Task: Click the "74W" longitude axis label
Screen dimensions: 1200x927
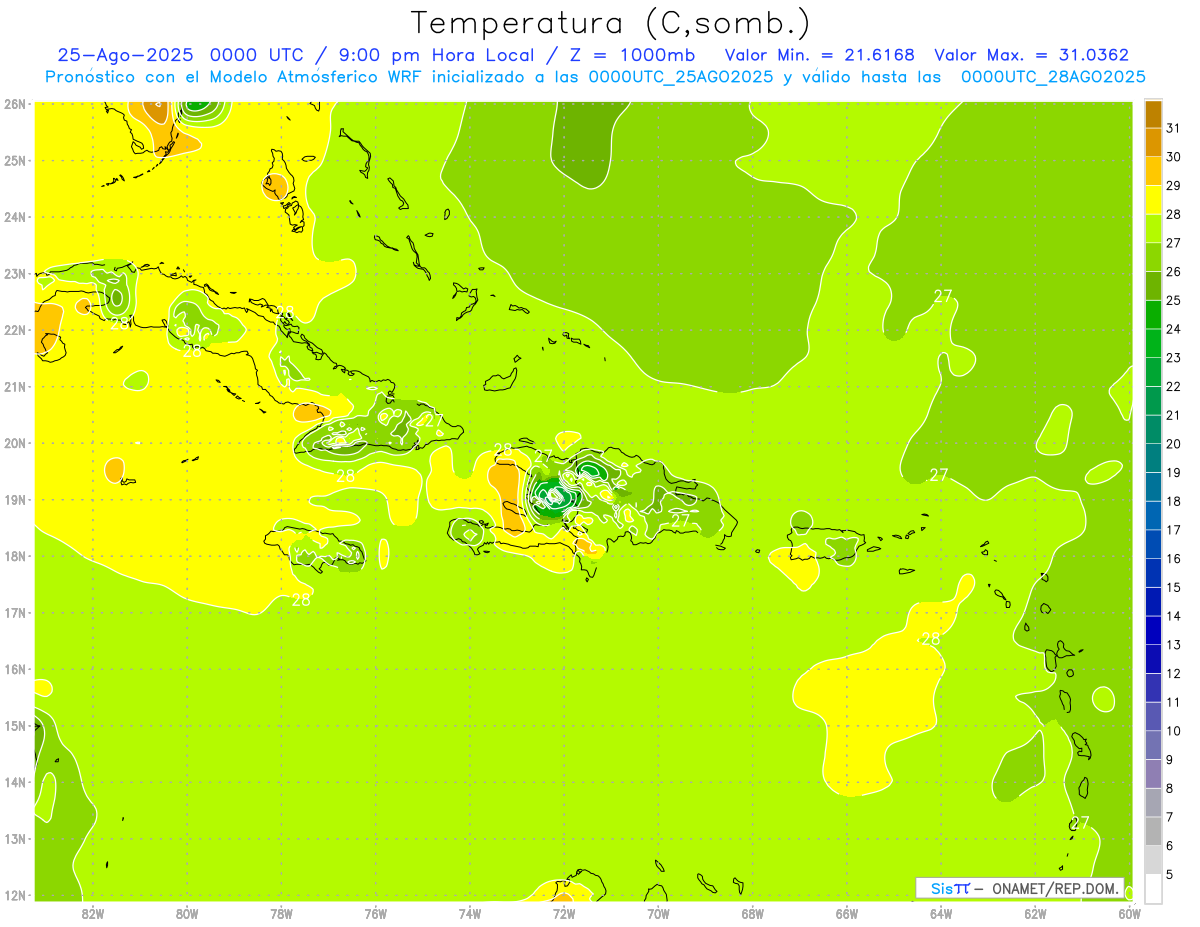Action: [x=470, y=913]
